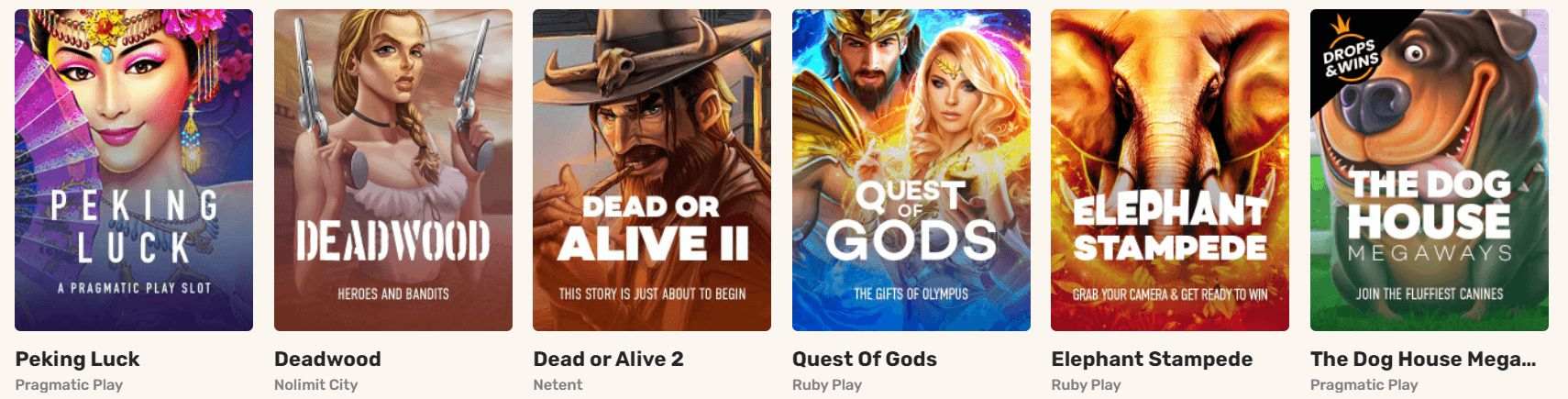
Task: Click the Netent provider label
Action: pyautogui.click(x=558, y=385)
